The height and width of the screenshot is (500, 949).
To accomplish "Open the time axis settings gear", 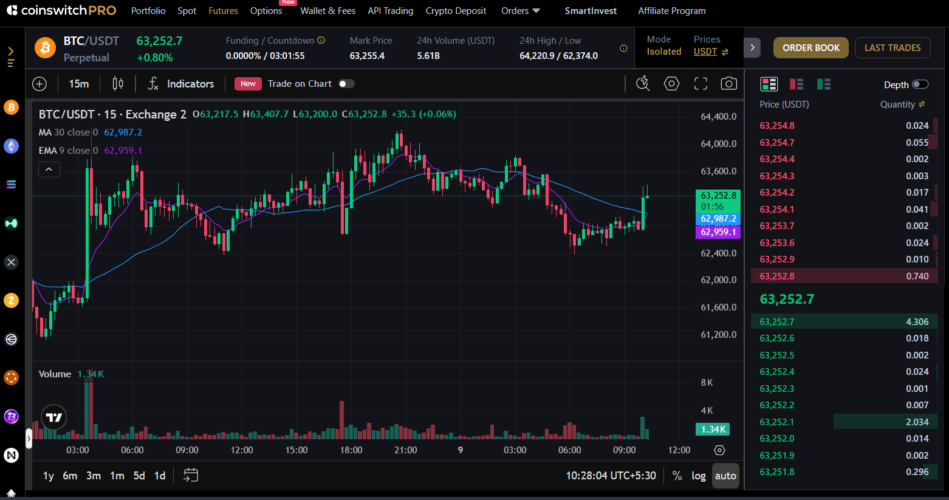I will pyautogui.click(x=719, y=450).
